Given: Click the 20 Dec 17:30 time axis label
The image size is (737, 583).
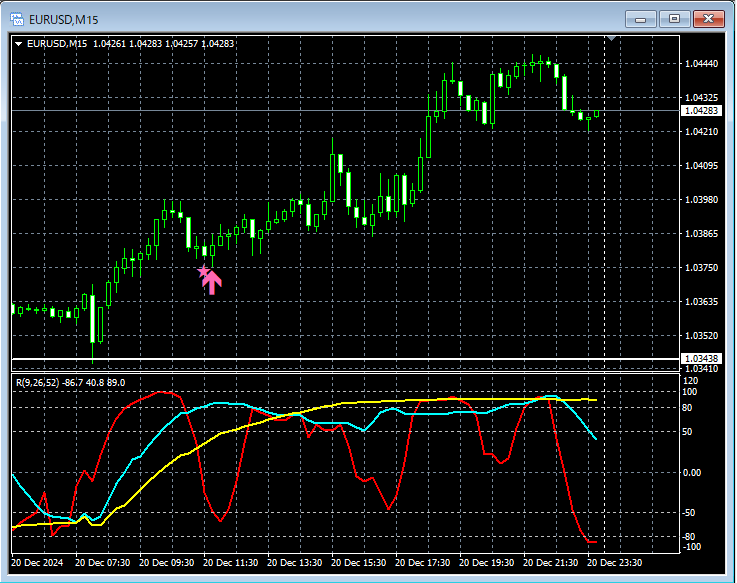Looking at the screenshot, I should tap(422, 563).
